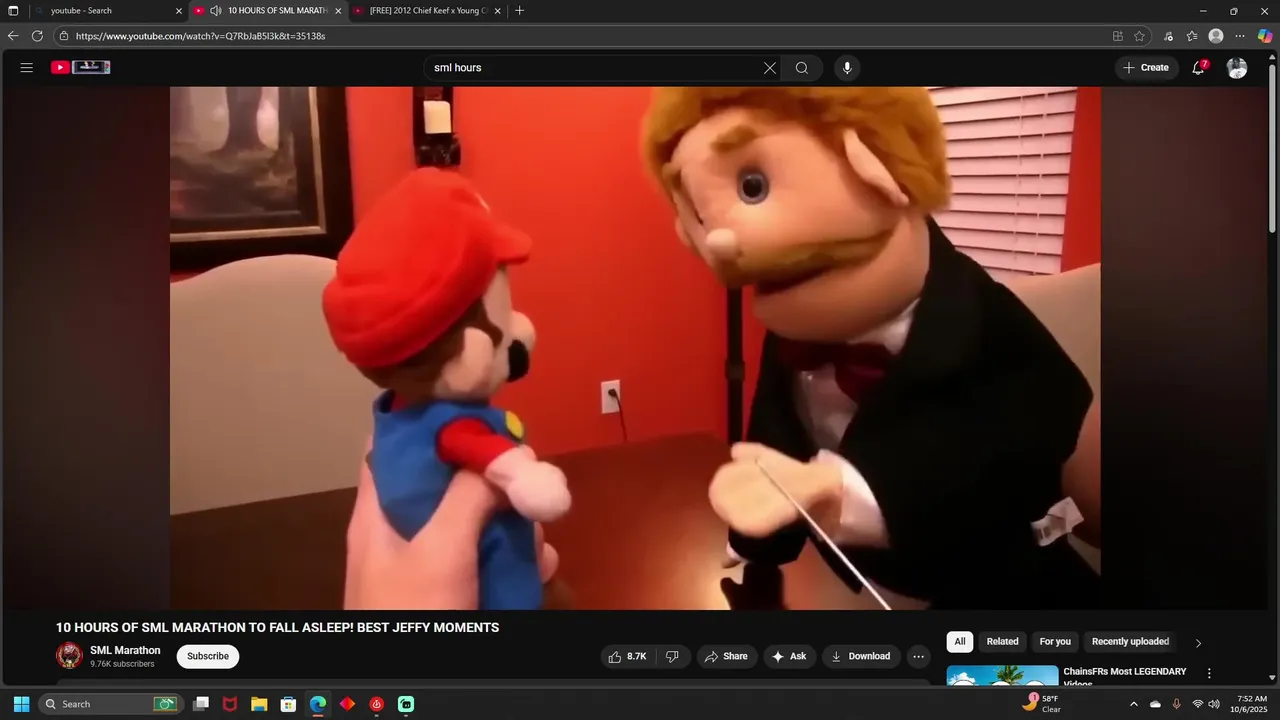Share the video
The image size is (1280, 720).
[x=726, y=656]
